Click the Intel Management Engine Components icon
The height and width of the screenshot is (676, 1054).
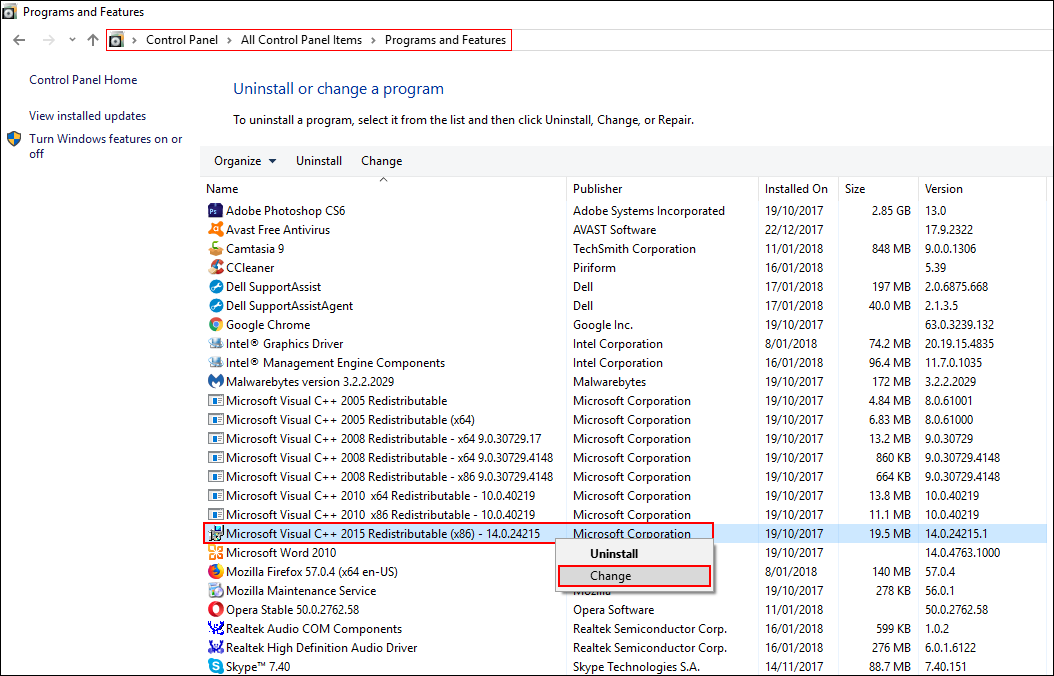215,362
